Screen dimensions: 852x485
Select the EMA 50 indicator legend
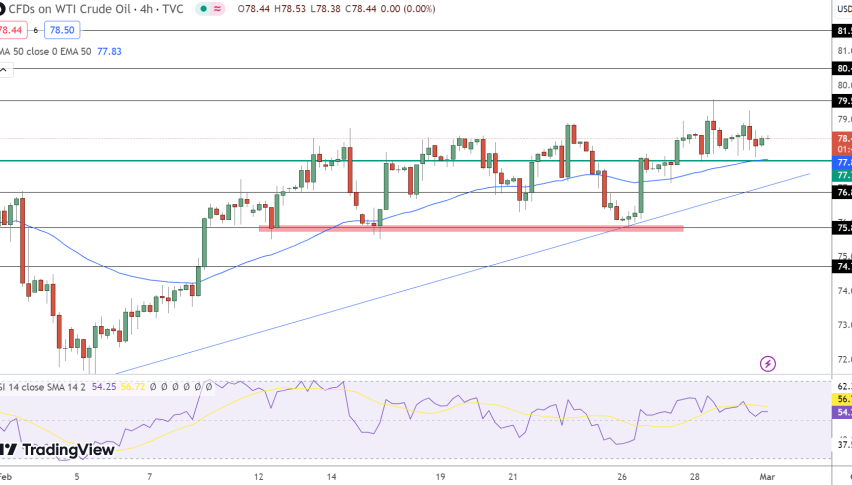click(x=46, y=52)
